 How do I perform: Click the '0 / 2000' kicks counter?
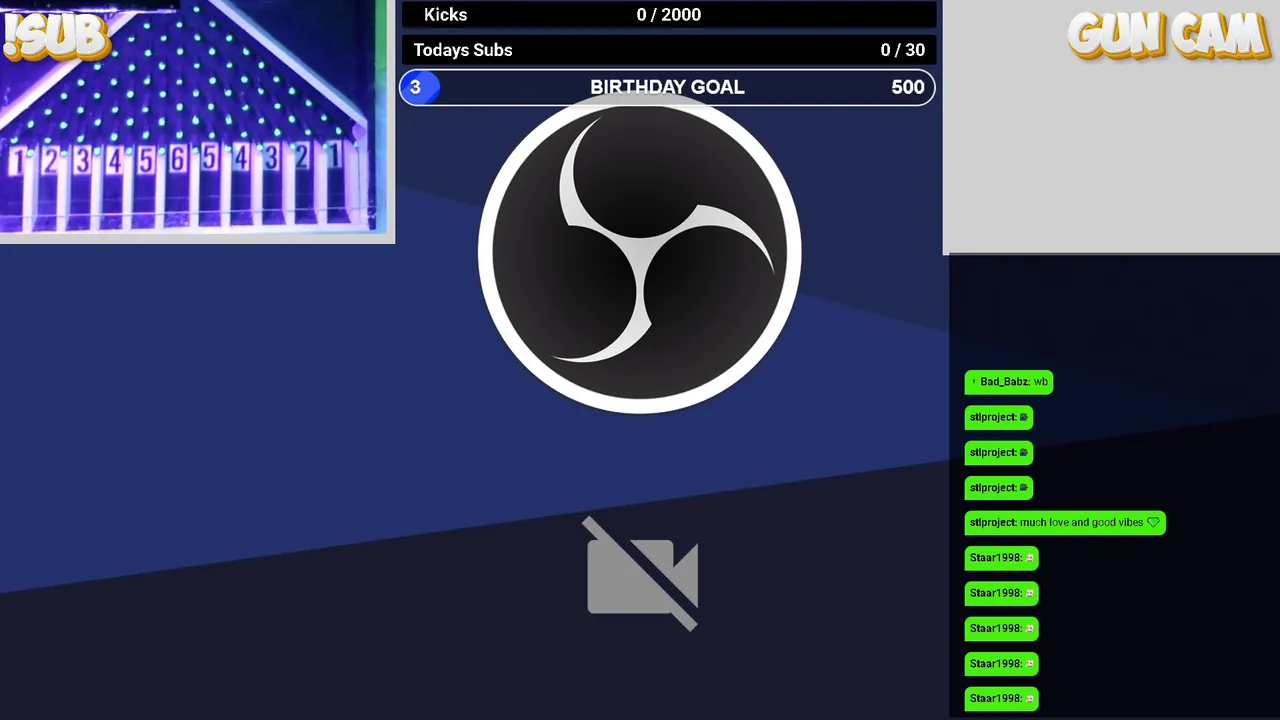(x=668, y=14)
